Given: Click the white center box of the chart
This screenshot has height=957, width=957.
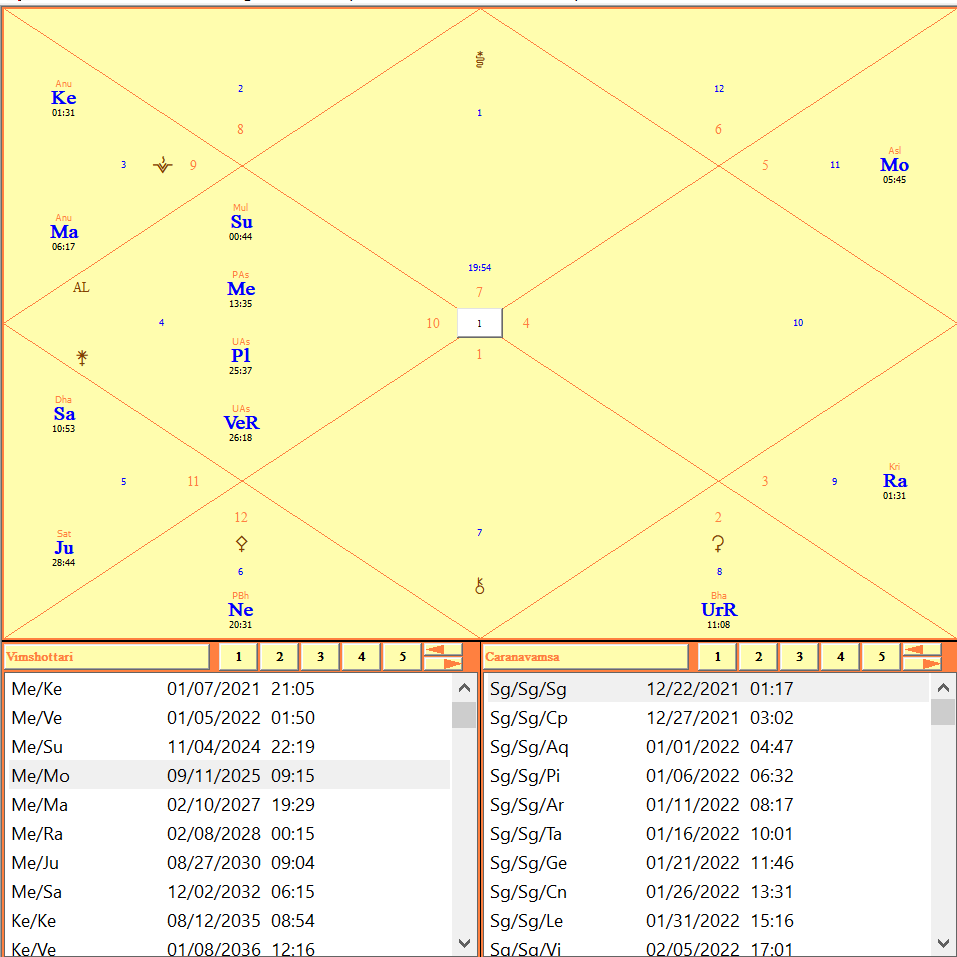Looking at the screenshot, I should 480,323.
